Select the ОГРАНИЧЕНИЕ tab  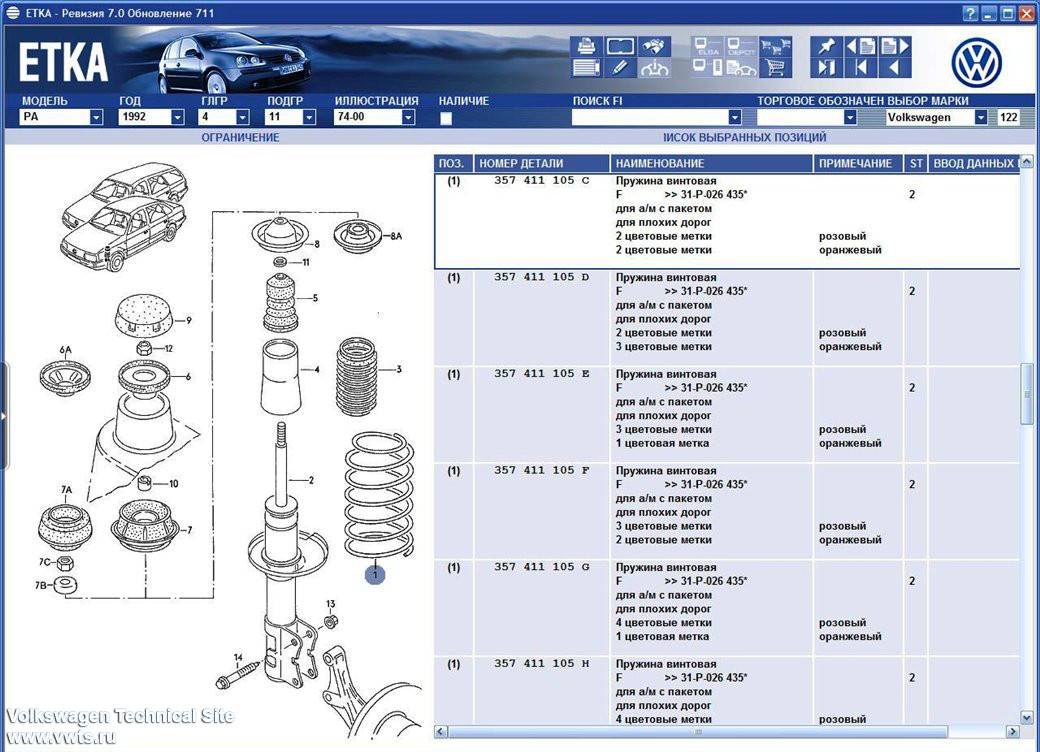tap(240, 137)
